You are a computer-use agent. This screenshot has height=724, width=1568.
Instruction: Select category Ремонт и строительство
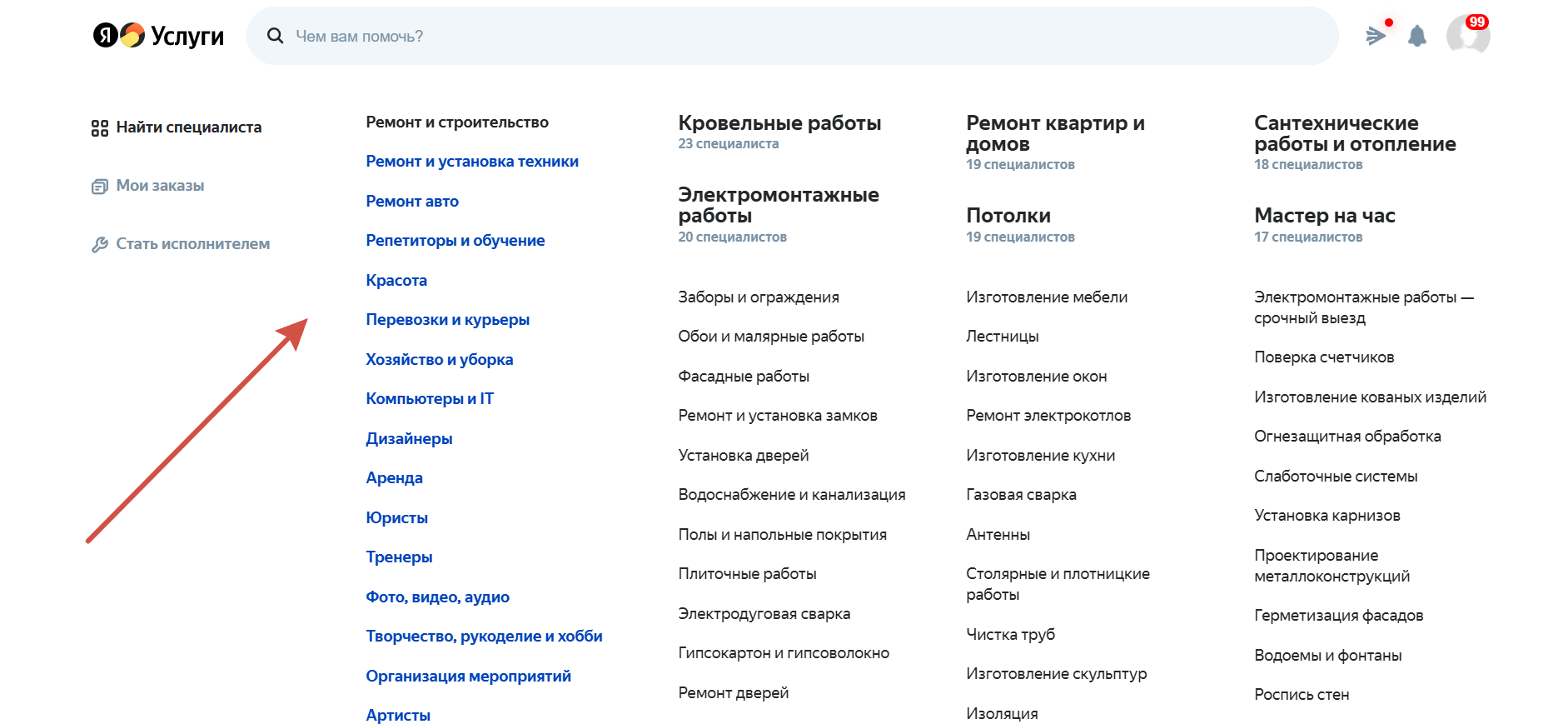coord(457,122)
